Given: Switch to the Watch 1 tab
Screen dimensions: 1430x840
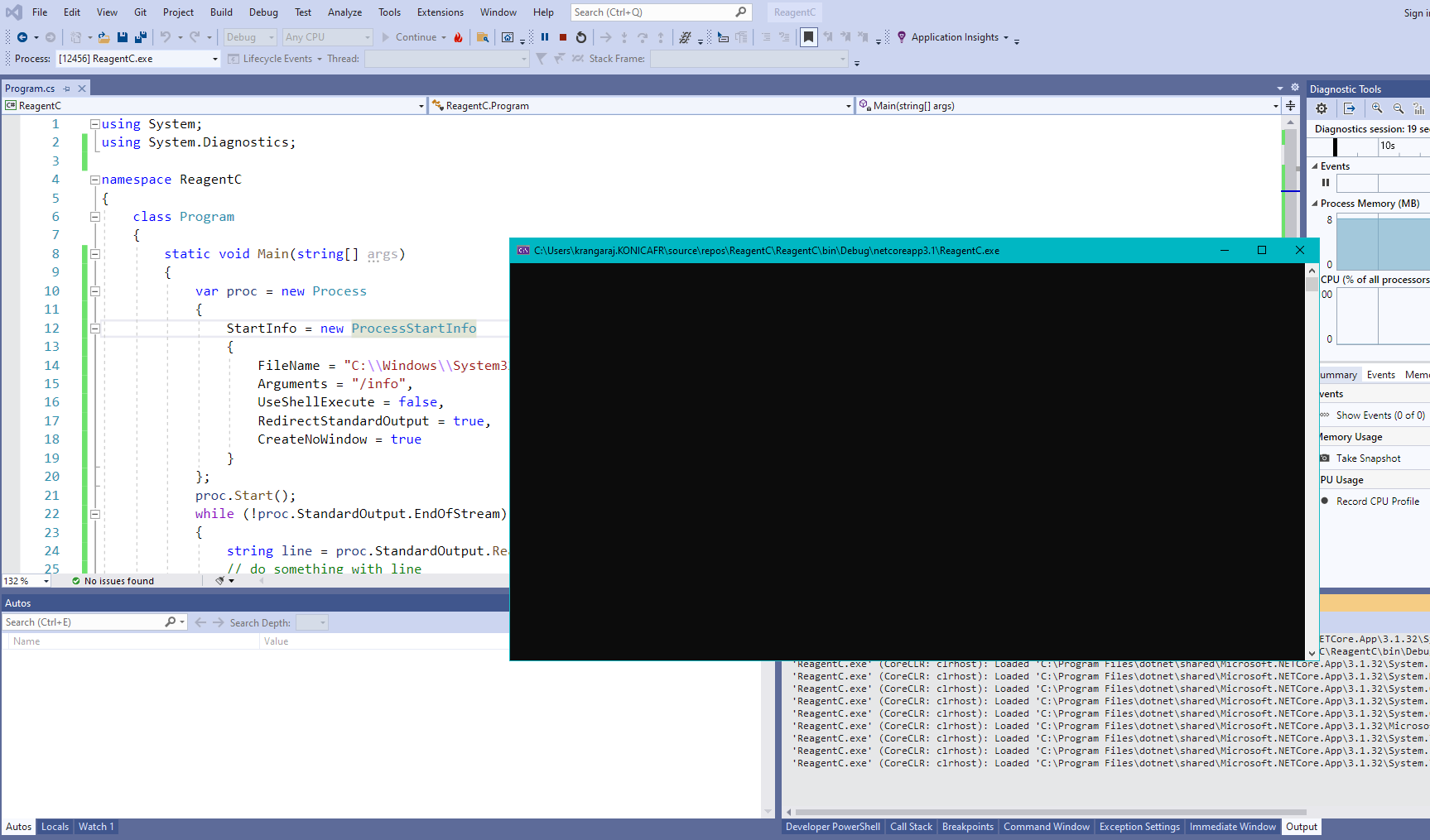Looking at the screenshot, I should pos(96,827).
